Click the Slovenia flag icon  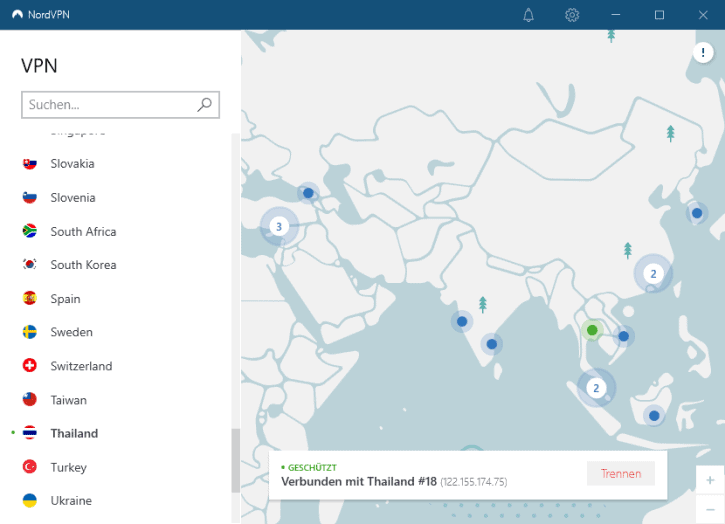(x=30, y=197)
